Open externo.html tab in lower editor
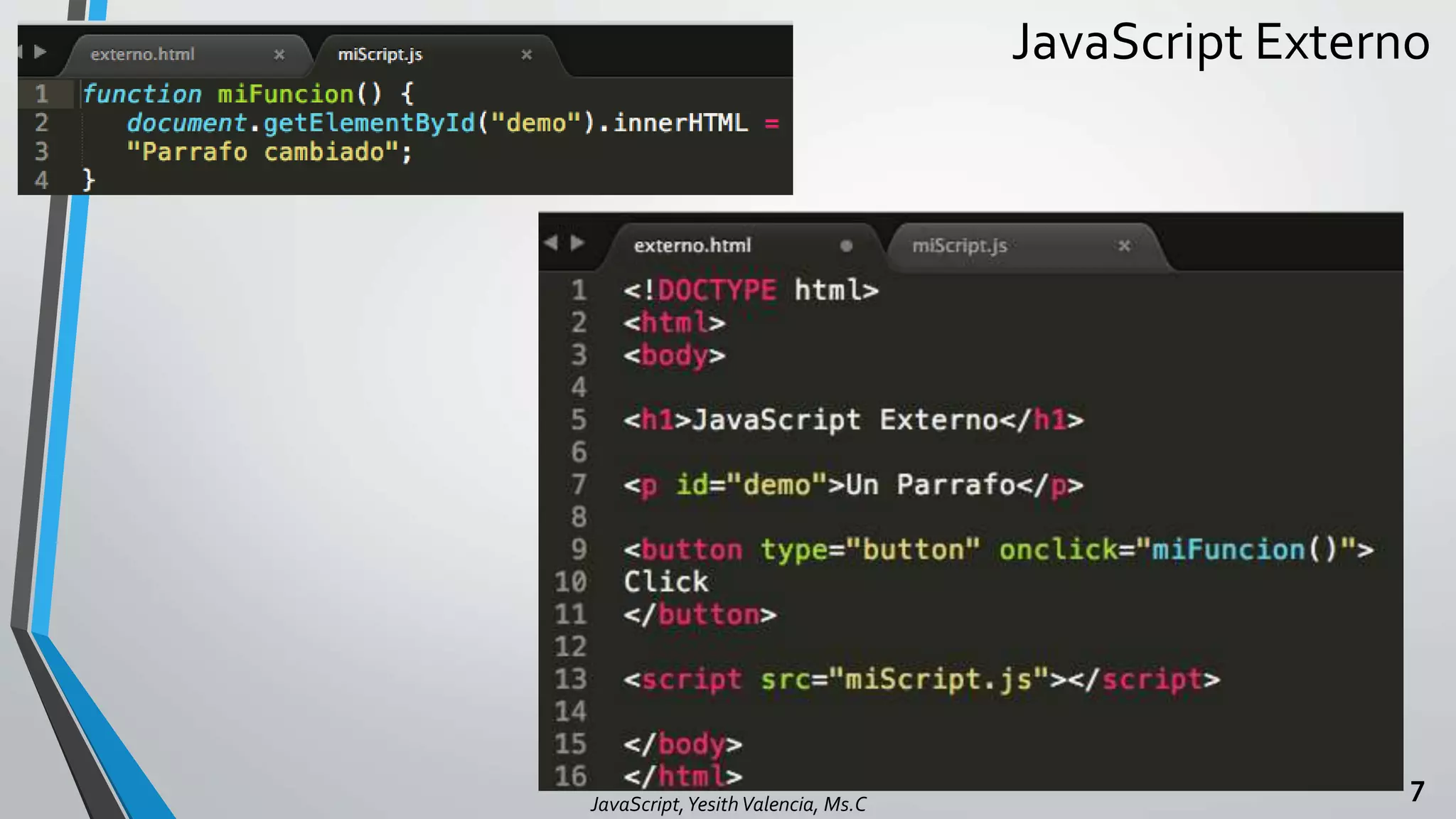 click(x=692, y=245)
